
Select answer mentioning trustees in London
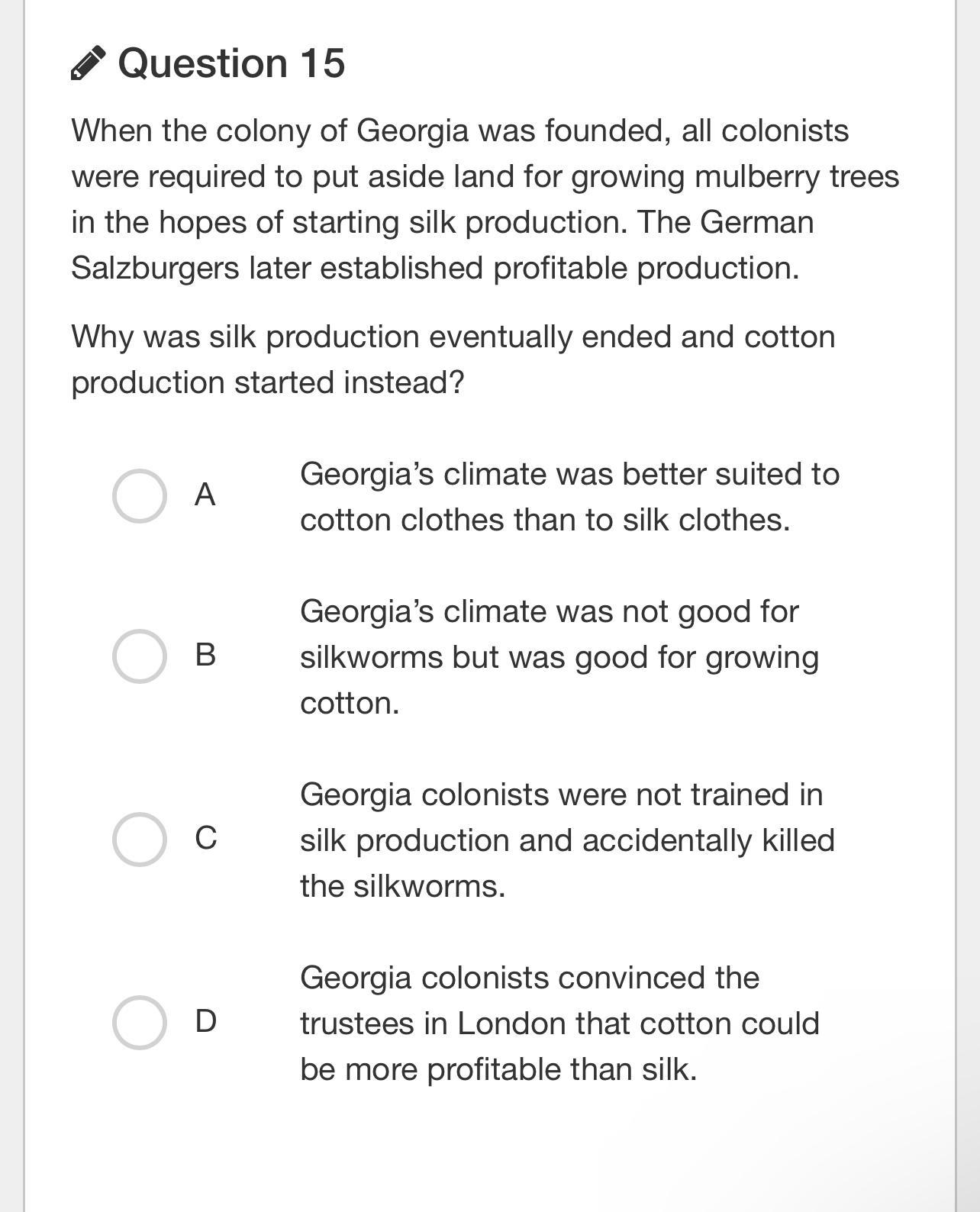pos(559,1023)
